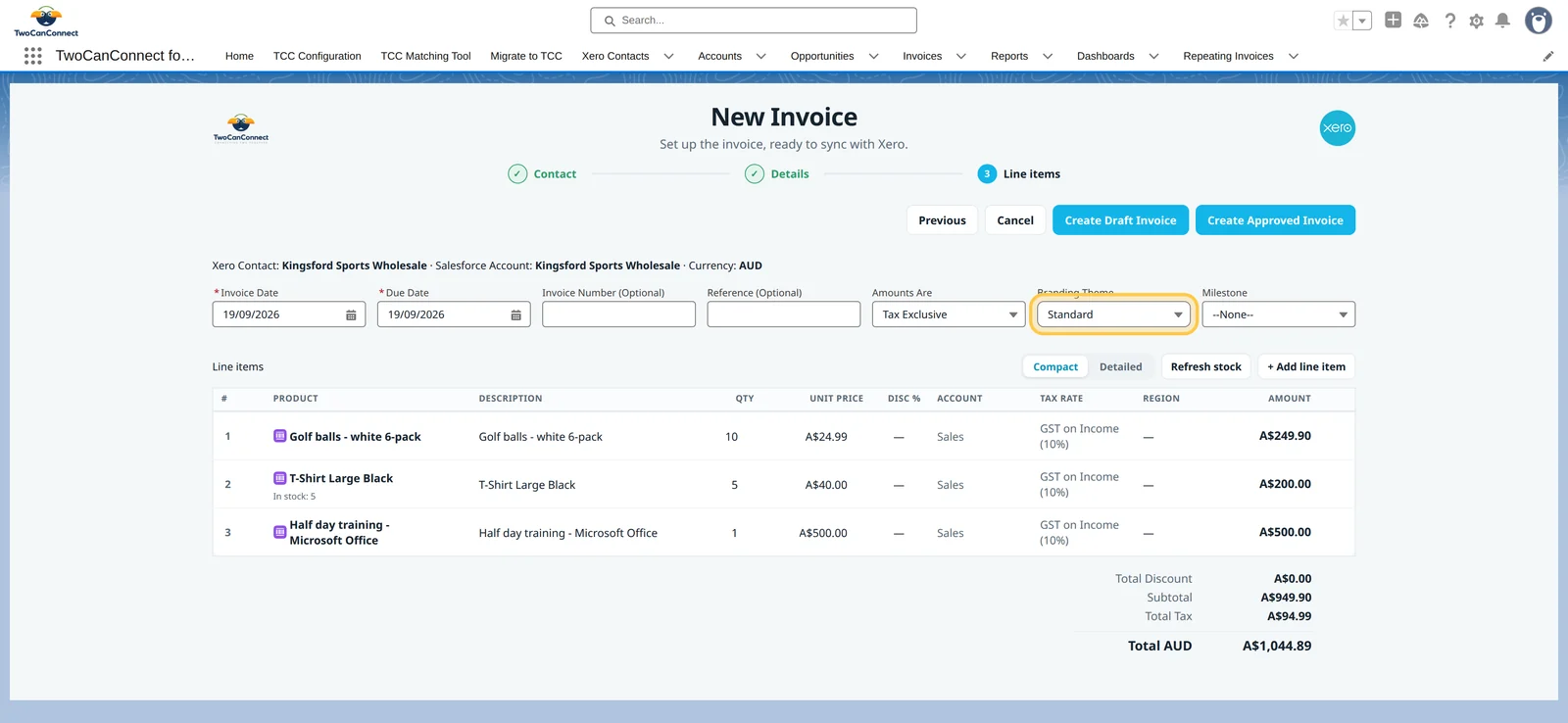1568x723 pixels.
Task: Click the A$249.90 amount cell
Action: click(x=1285, y=436)
